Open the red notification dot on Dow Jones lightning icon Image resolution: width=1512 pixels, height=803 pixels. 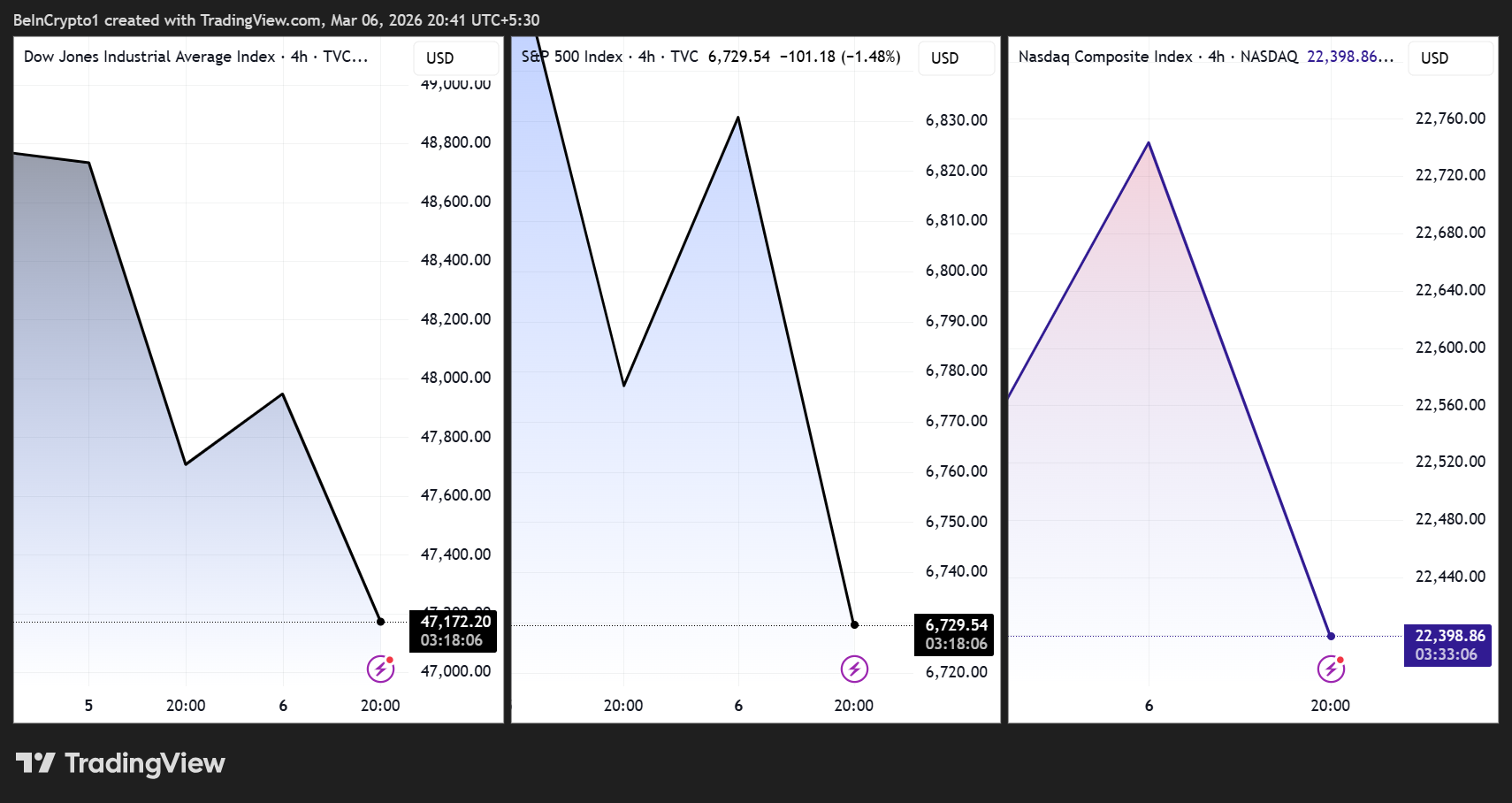pyautogui.click(x=389, y=661)
